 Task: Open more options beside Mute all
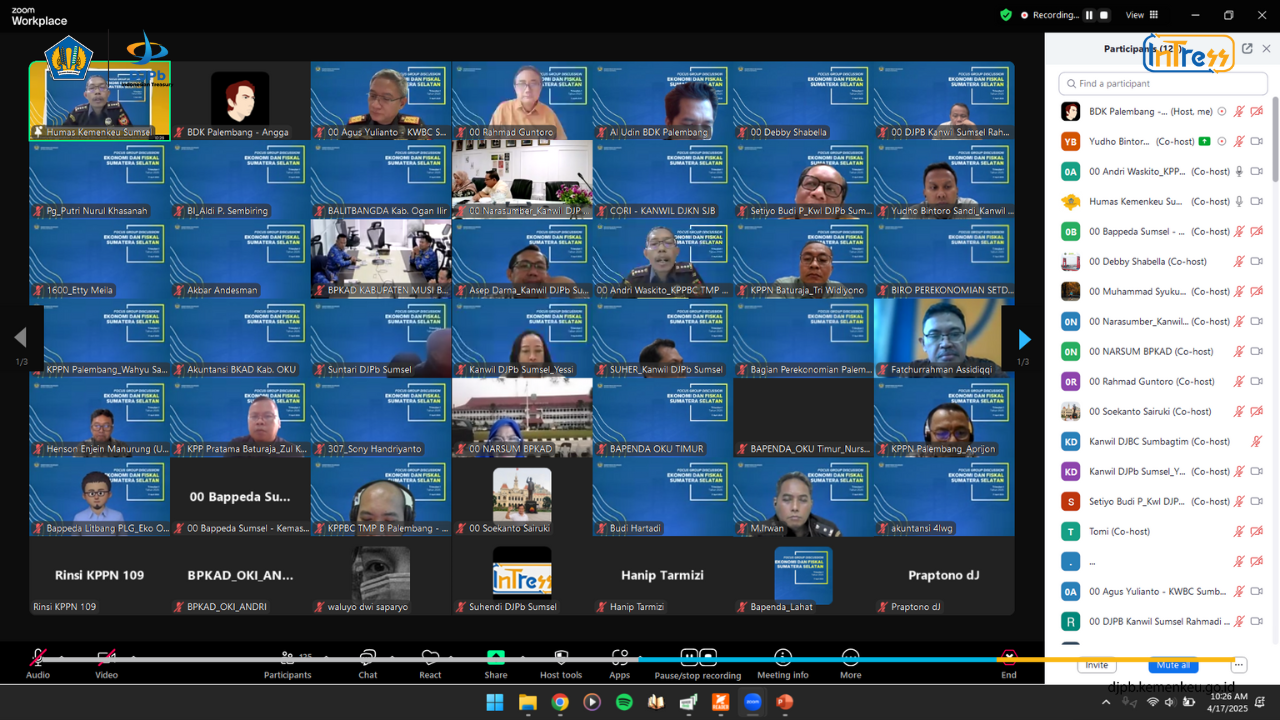pyautogui.click(x=1239, y=665)
